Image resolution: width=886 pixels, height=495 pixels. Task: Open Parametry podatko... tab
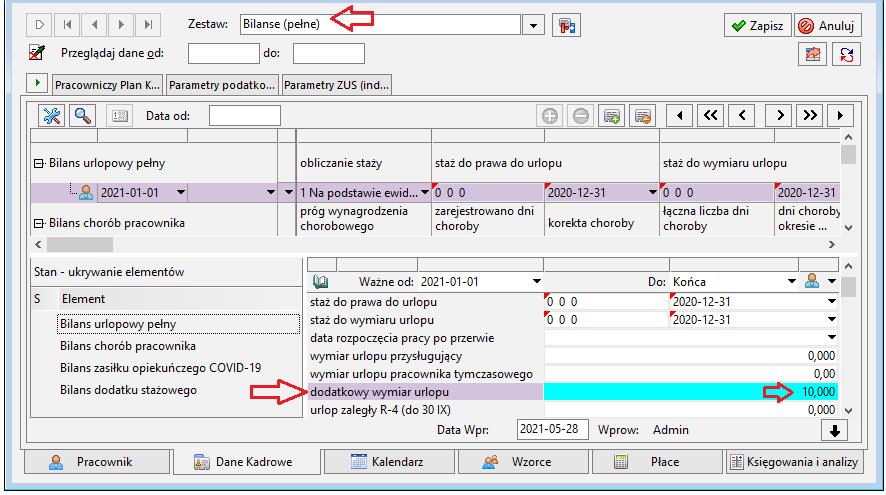222,85
